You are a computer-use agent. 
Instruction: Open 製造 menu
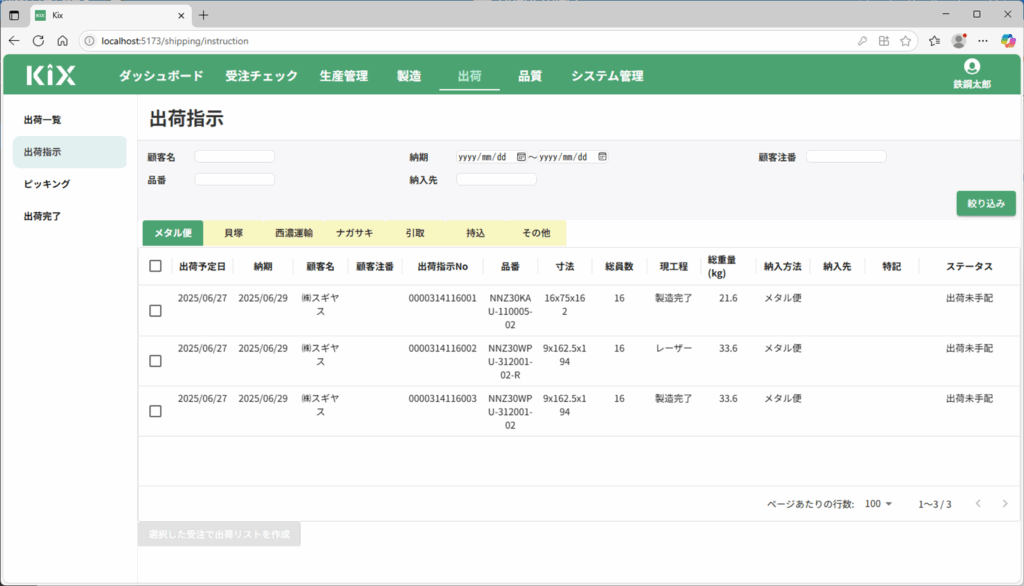point(409,76)
